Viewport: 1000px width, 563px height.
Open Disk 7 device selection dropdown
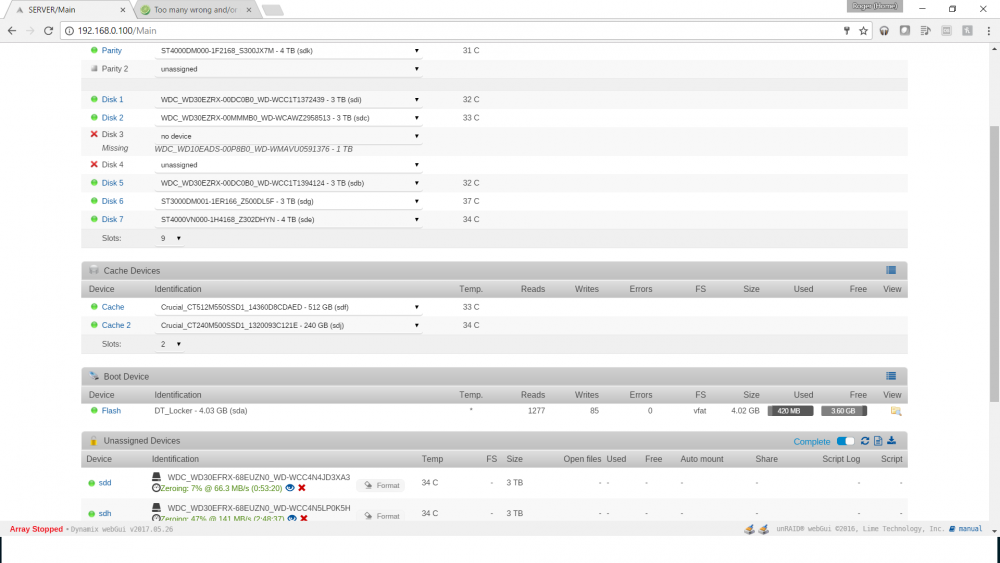[289, 219]
